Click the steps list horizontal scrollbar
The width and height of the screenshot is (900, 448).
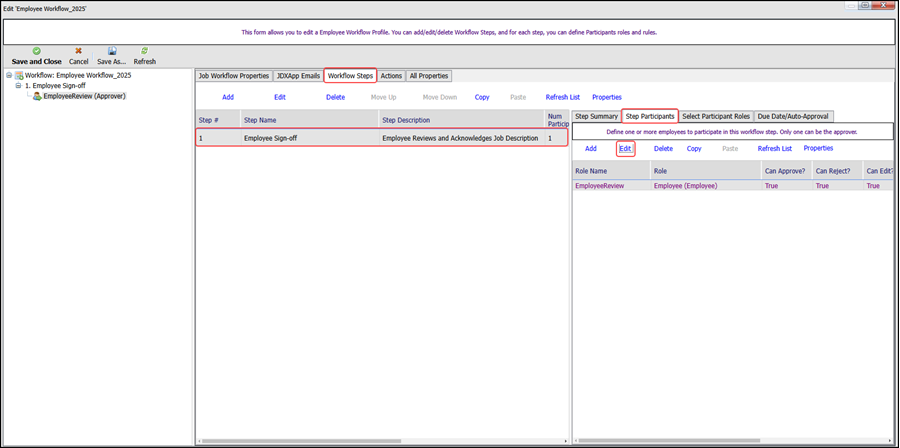[380, 441]
